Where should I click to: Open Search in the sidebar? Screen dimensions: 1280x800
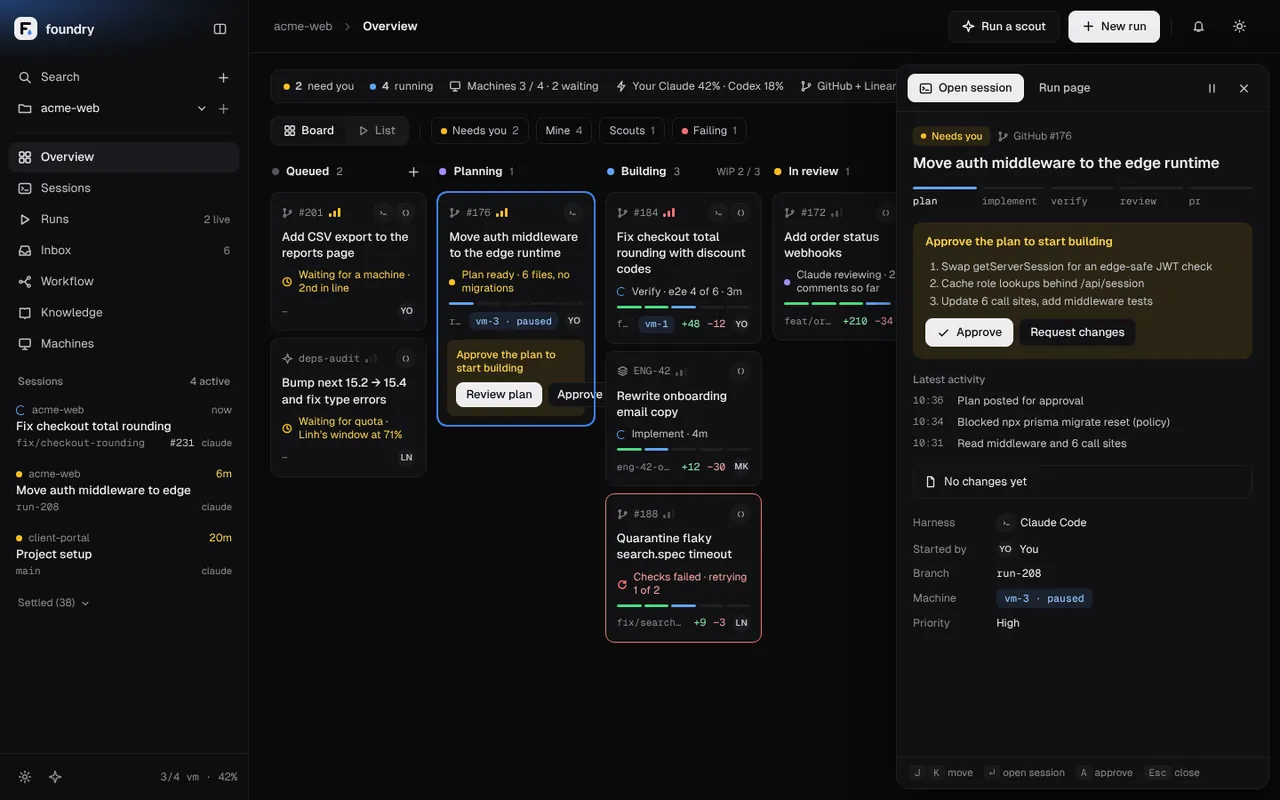(x=110, y=77)
